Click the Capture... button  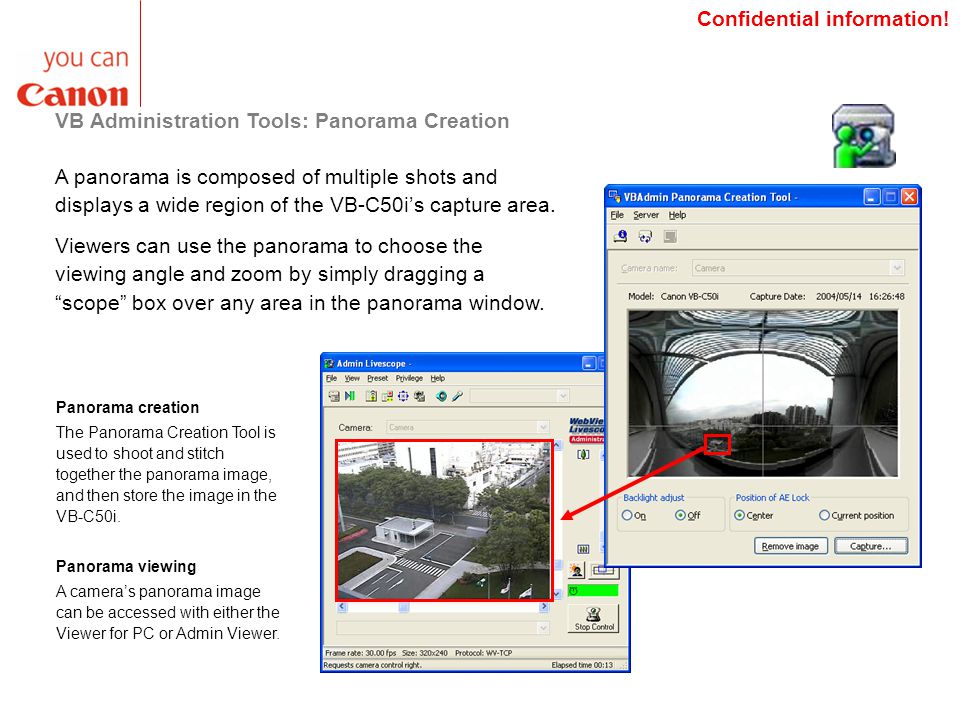871,546
